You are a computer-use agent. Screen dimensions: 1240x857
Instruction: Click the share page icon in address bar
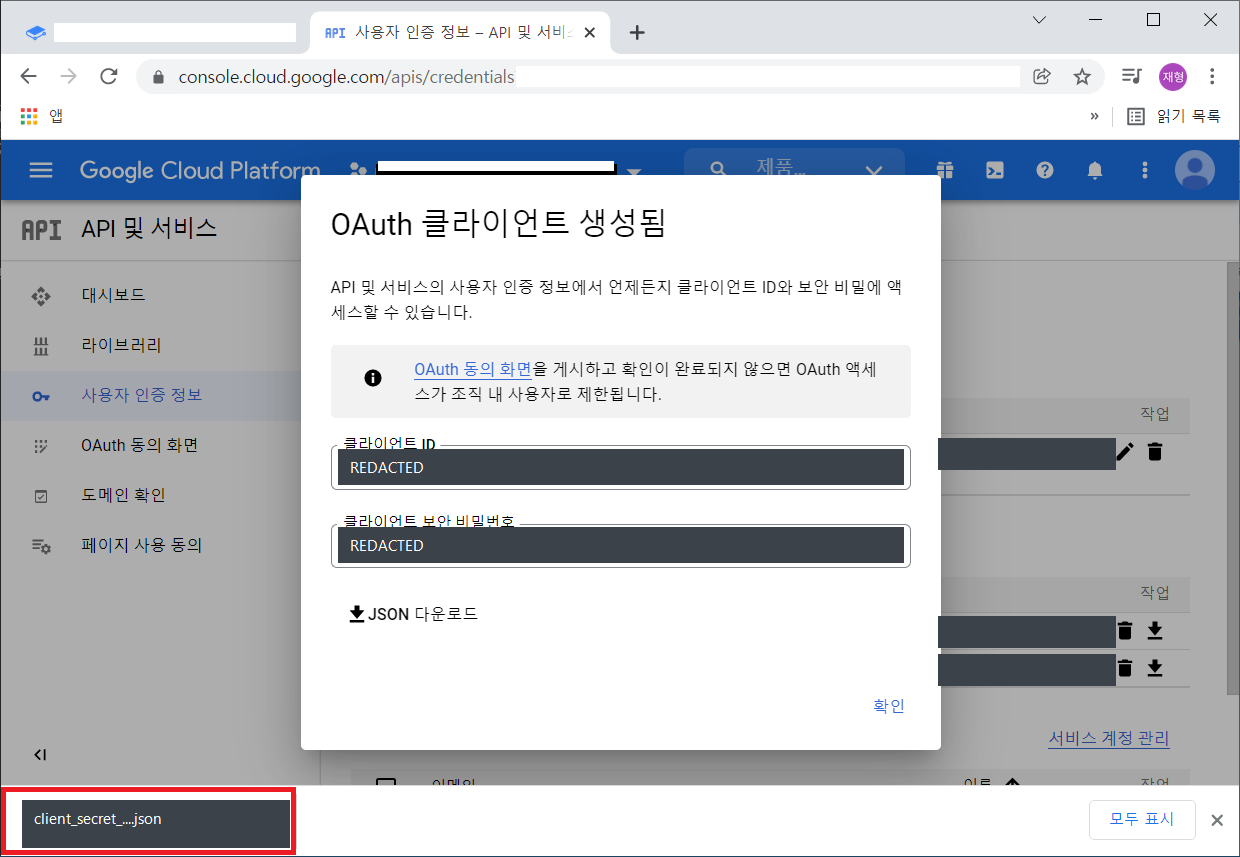pos(1042,76)
